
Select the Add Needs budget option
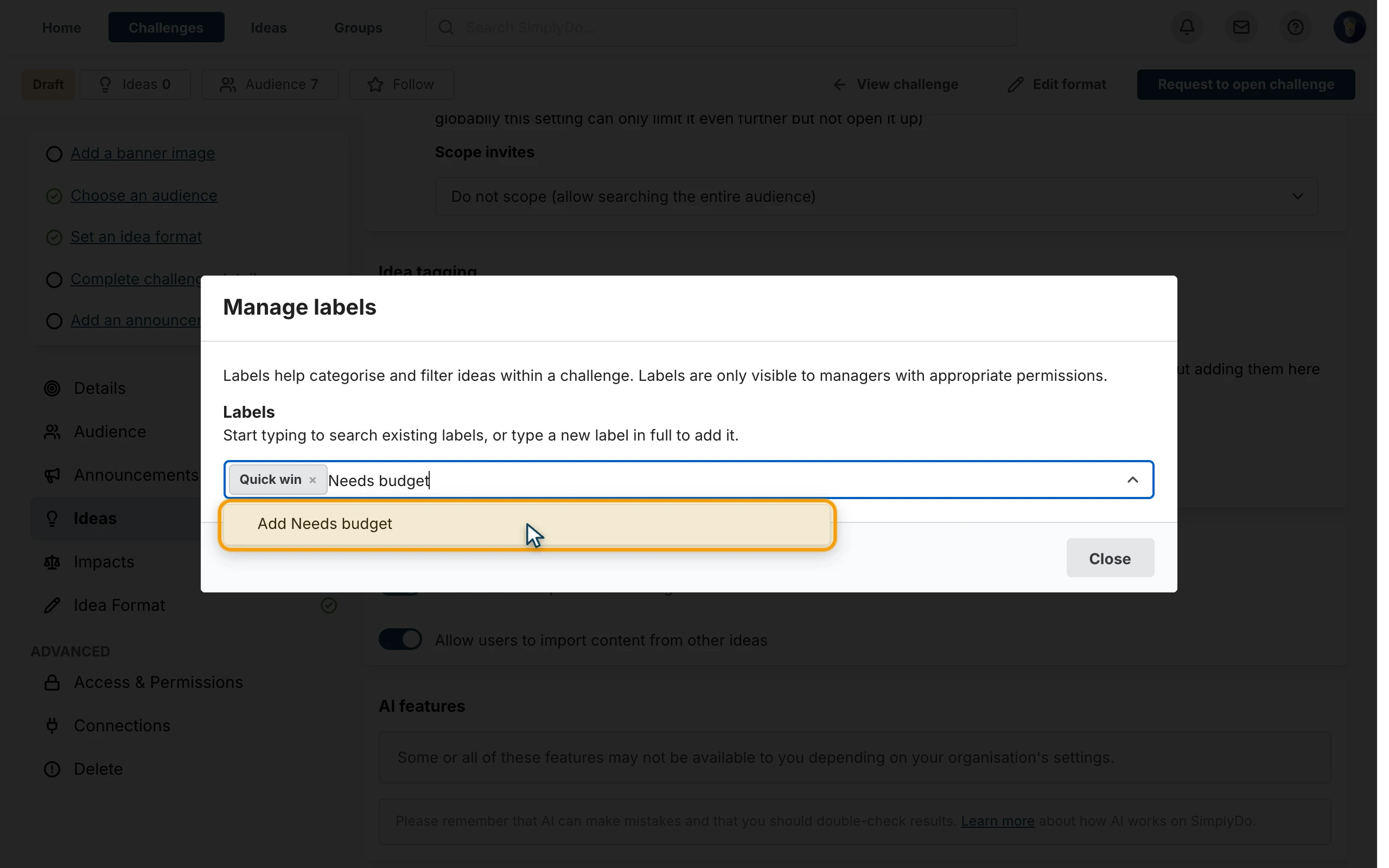coord(526,524)
